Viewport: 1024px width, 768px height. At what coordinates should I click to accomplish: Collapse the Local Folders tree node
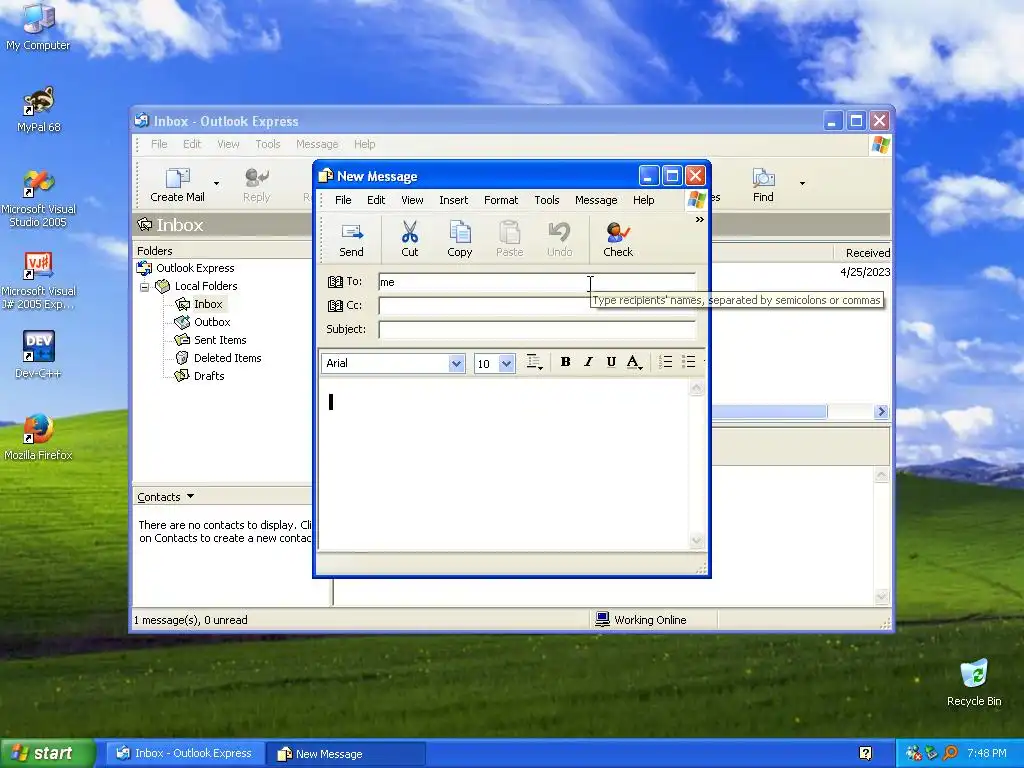click(x=144, y=287)
